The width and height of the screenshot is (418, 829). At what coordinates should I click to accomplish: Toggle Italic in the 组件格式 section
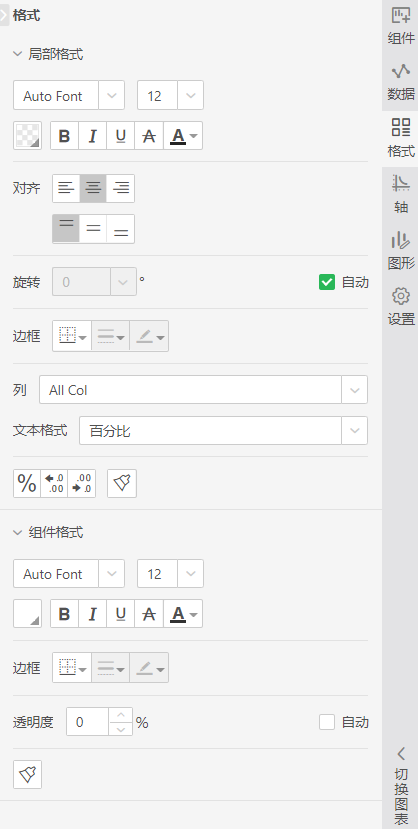coord(92,614)
